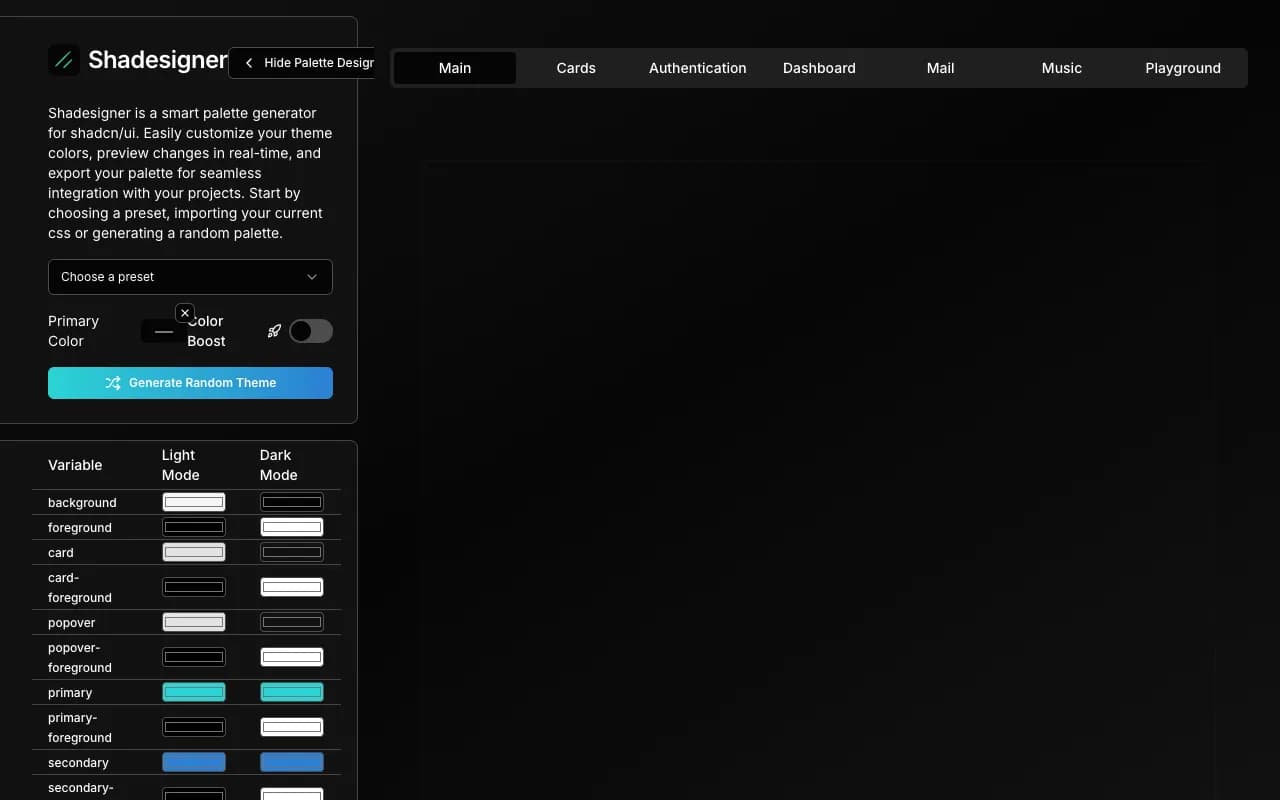Click the primary light mode color swatch
This screenshot has height=800, width=1280.
[x=193, y=691]
